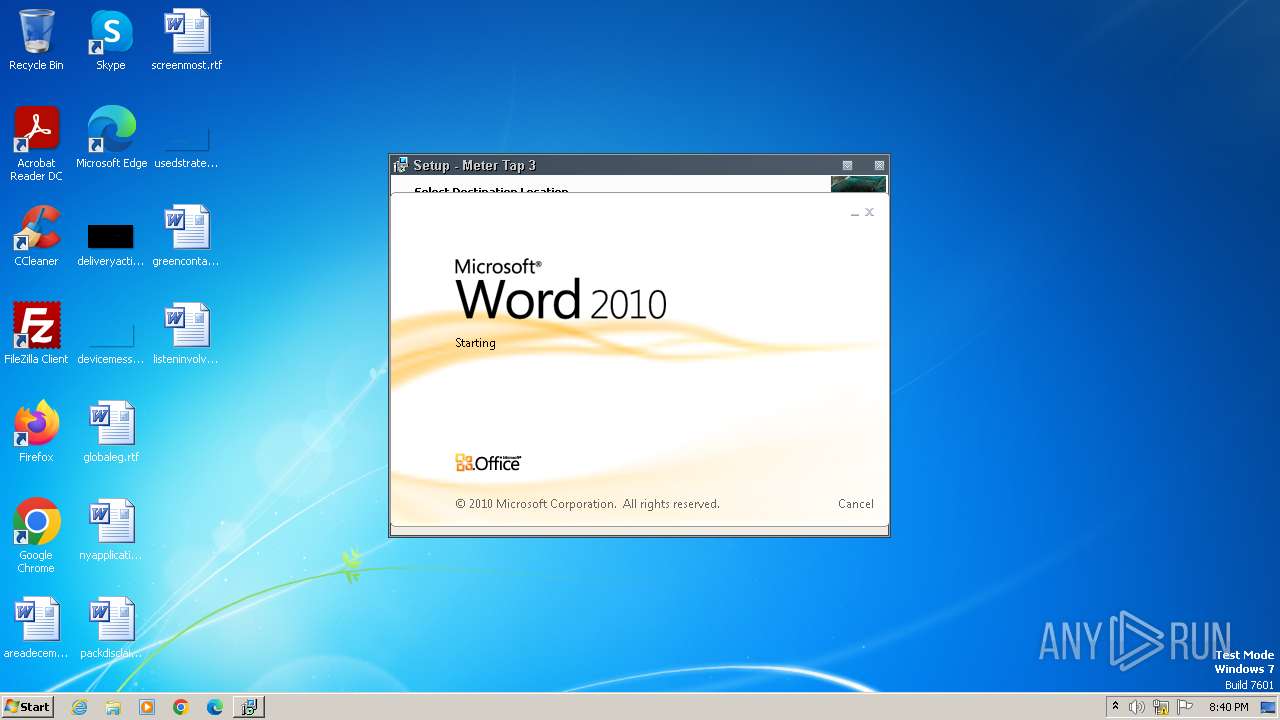Launch Microsoft Edge from the desktop shortcut
Image resolution: width=1280 pixels, height=720 pixels.
coord(111,138)
